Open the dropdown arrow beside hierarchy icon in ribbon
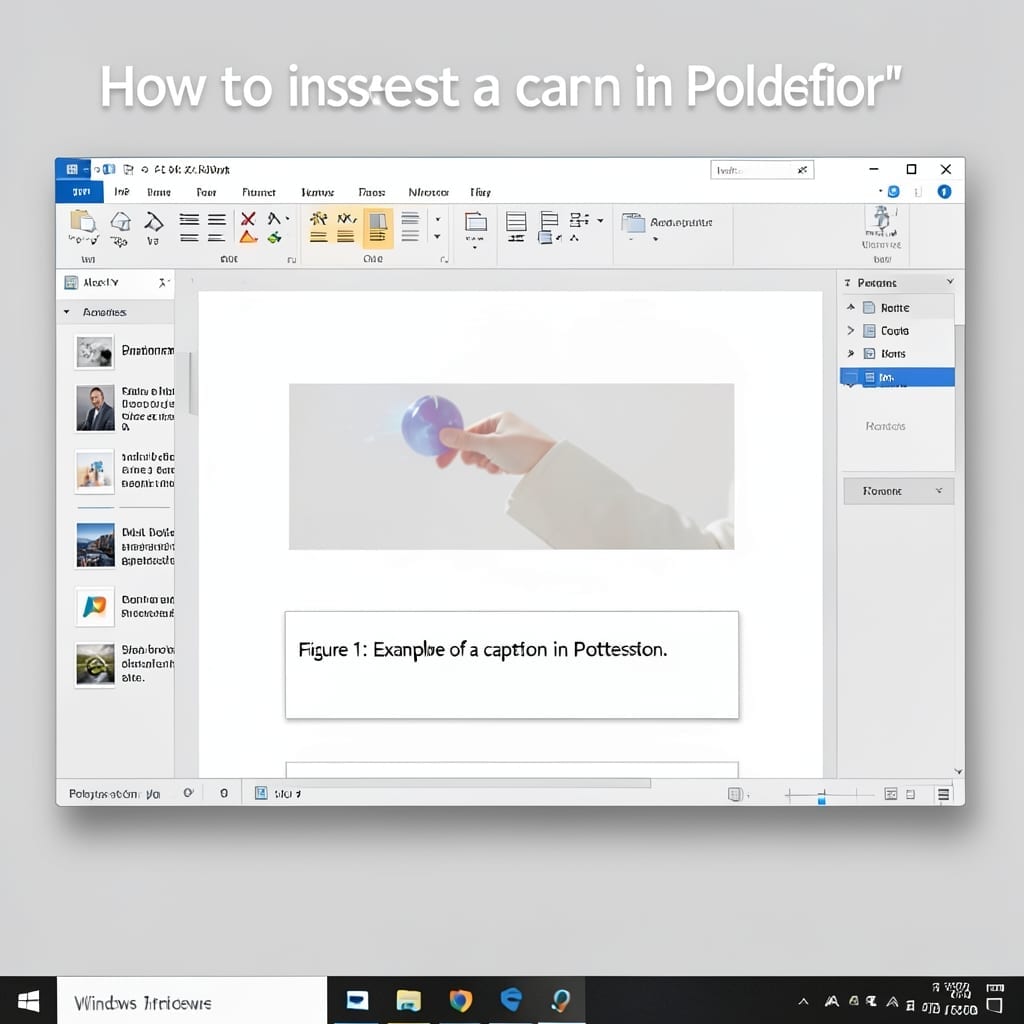 [600, 220]
